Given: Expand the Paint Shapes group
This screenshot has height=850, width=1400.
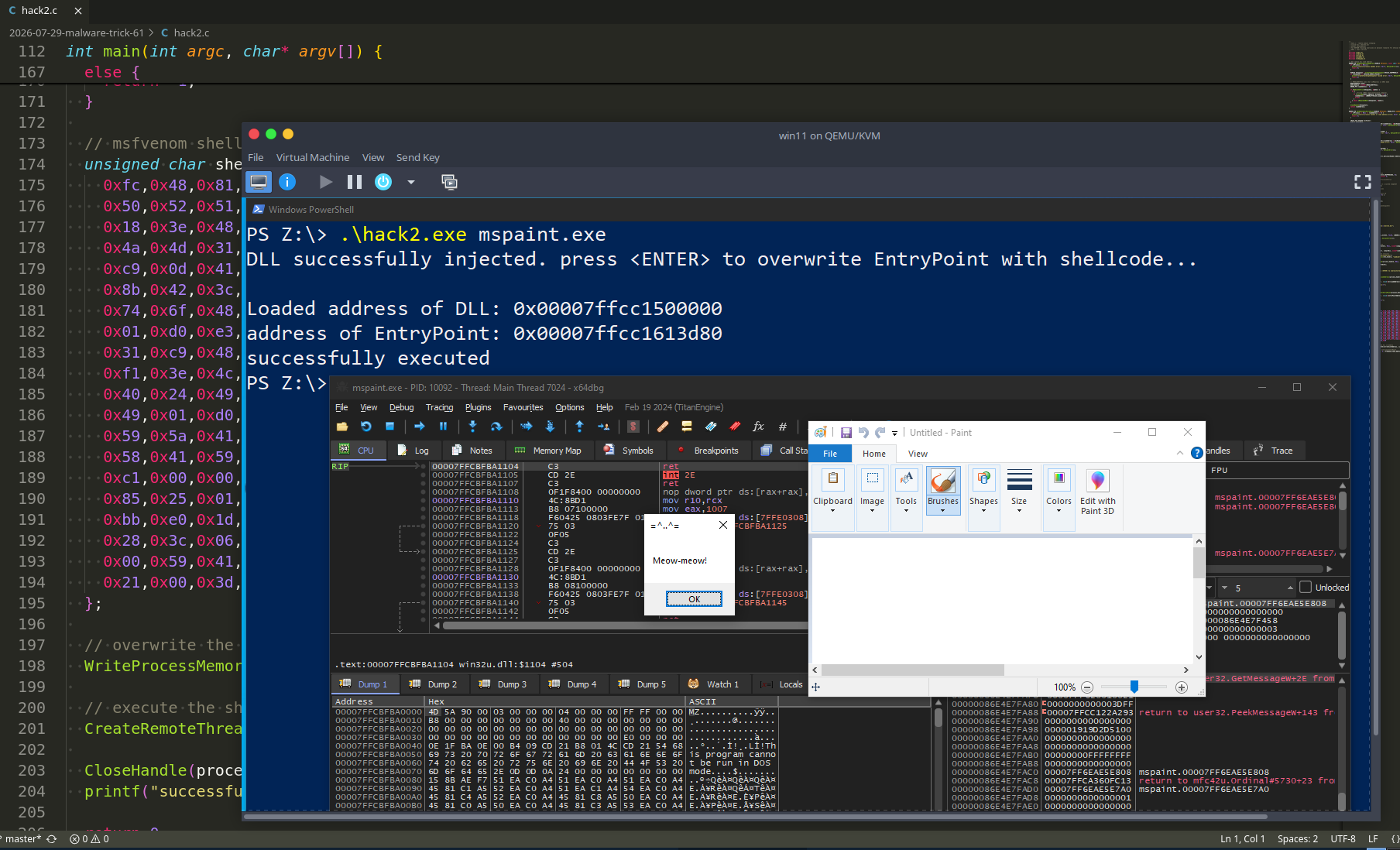Looking at the screenshot, I should [983, 499].
